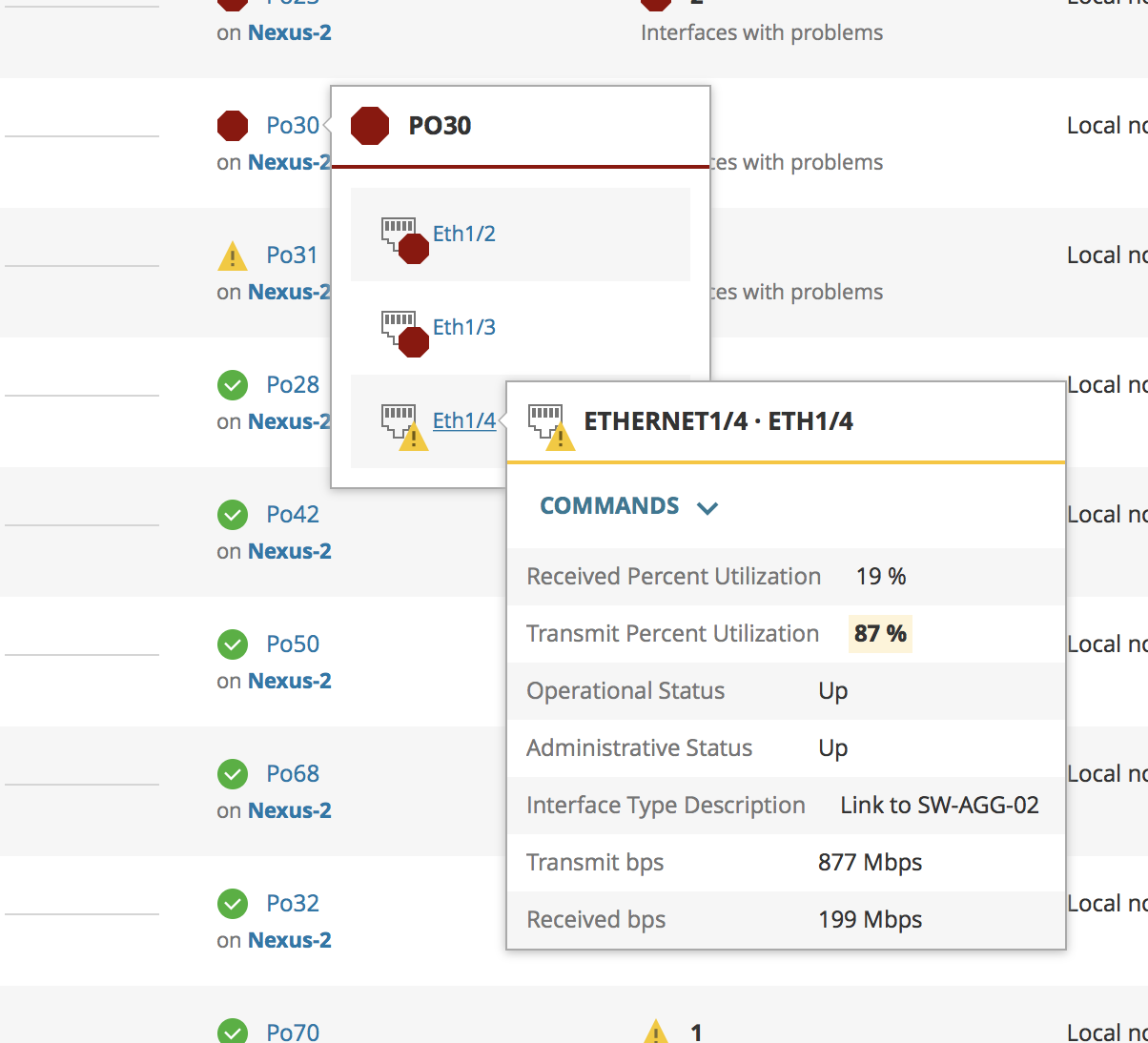1148x1043 pixels.
Task: Click the warning triangle next to count 1
Action: [656, 1032]
